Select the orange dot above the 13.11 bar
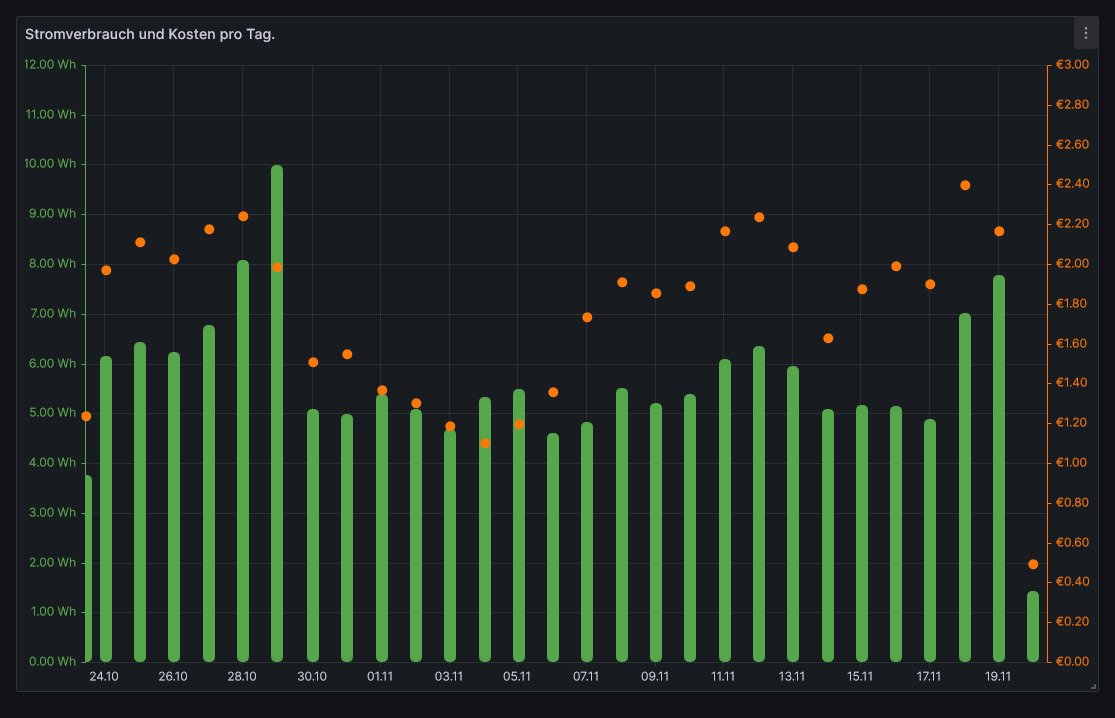The image size is (1115, 718). [x=793, y=247]
